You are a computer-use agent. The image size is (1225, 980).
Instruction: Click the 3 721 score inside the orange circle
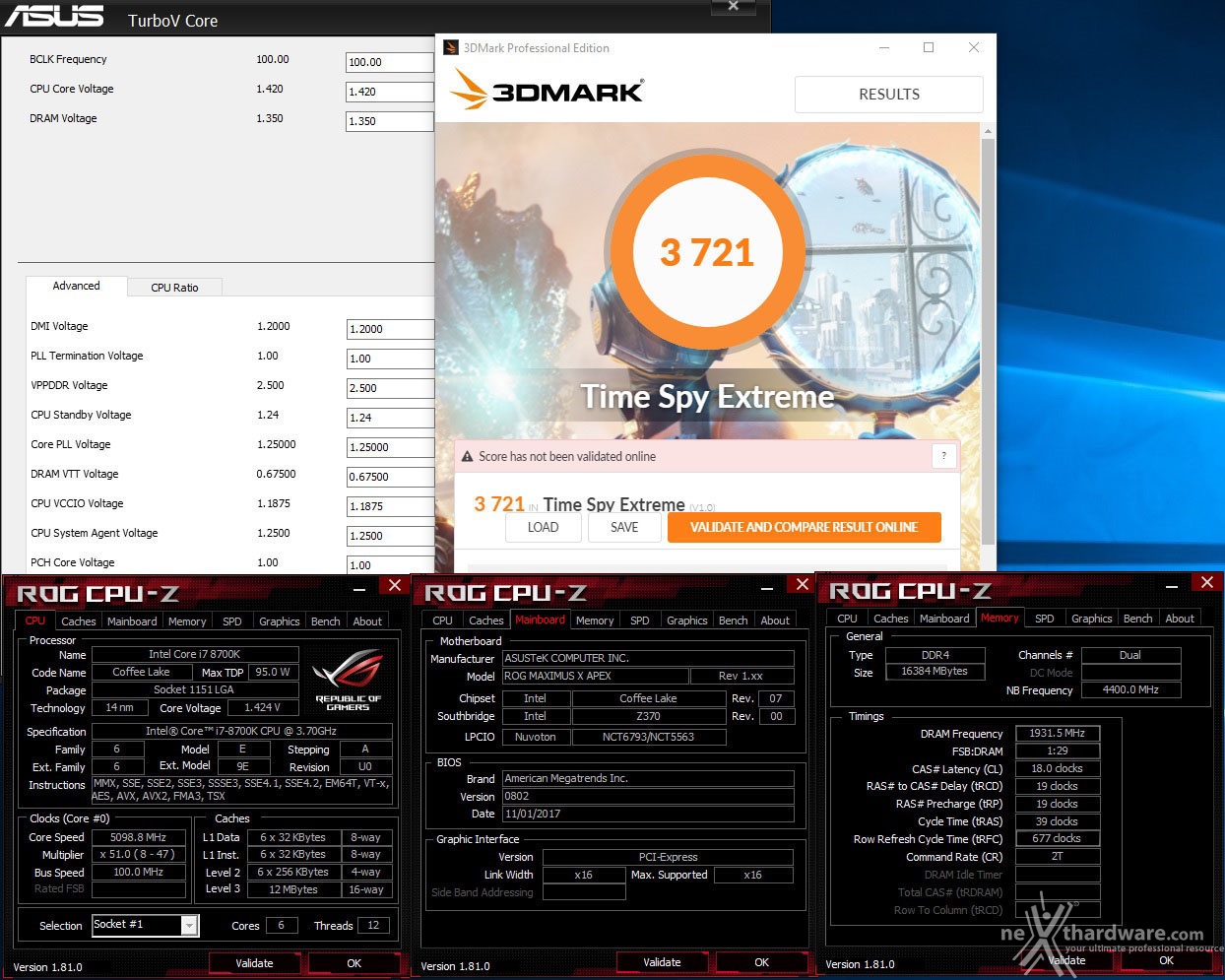pos(707,253)
